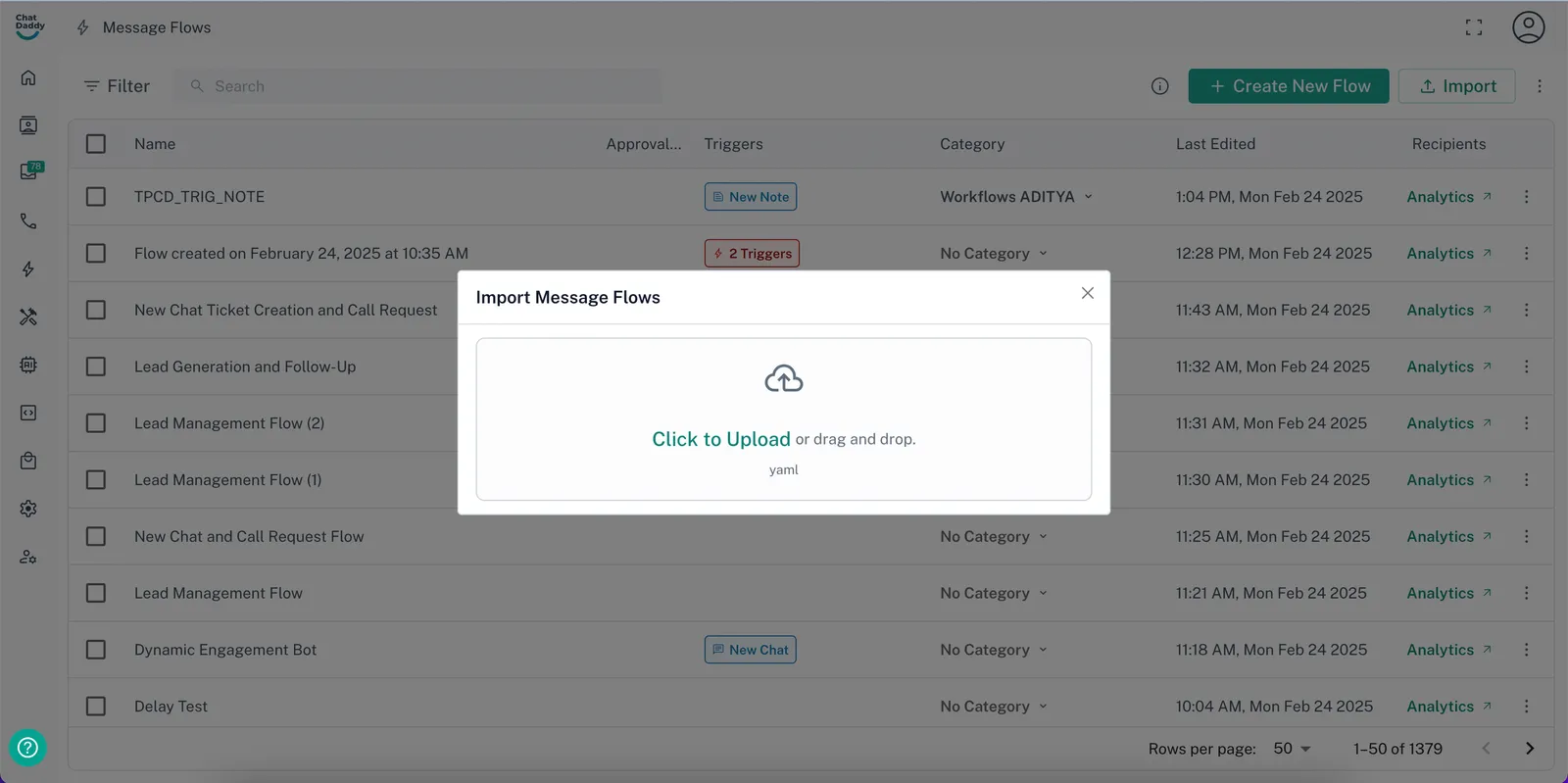Open the inbox icon with 78 badge
The image size is (1568, 783).
[x=29, y=171]
